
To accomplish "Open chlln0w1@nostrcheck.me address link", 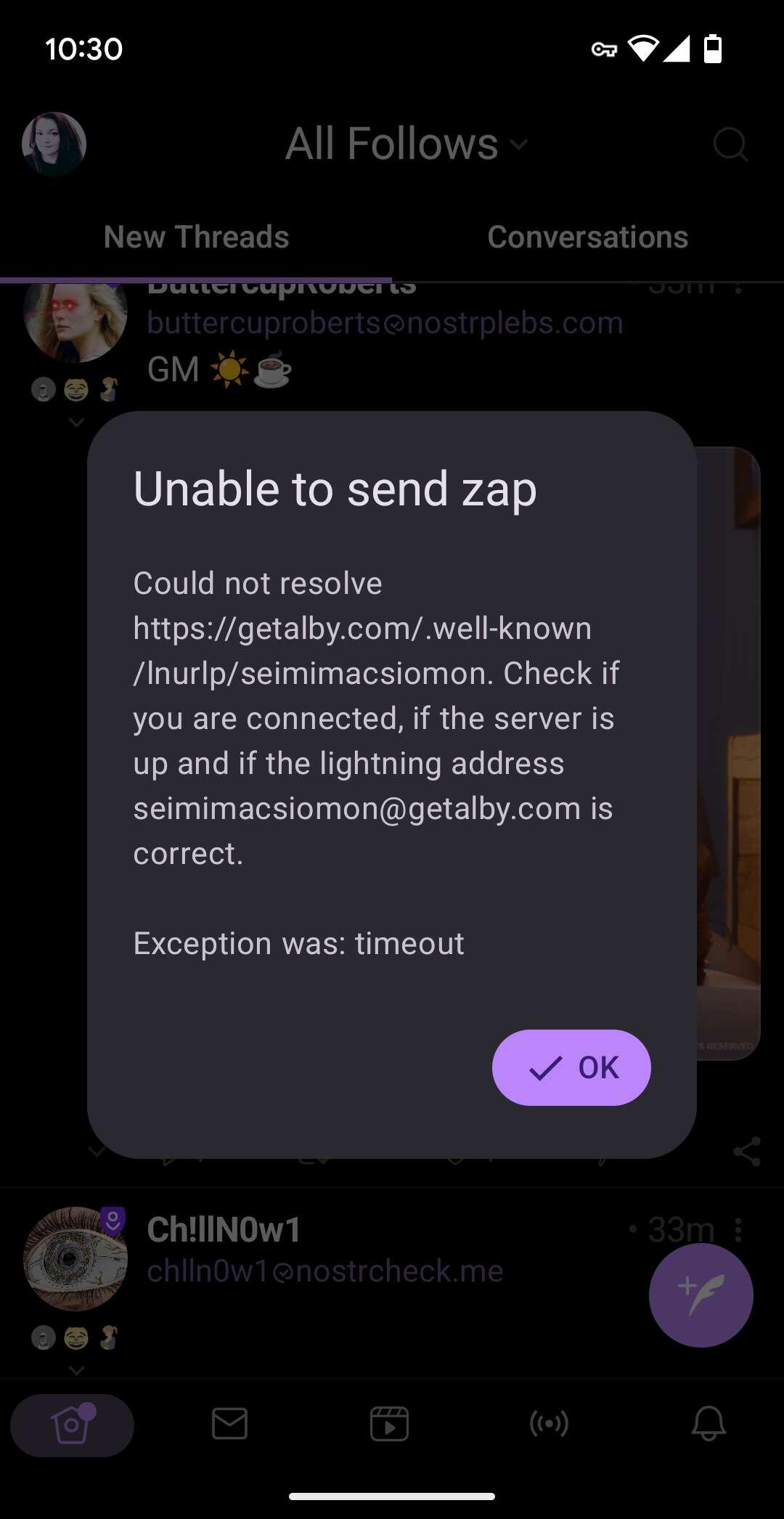I will click(325, 1271).
